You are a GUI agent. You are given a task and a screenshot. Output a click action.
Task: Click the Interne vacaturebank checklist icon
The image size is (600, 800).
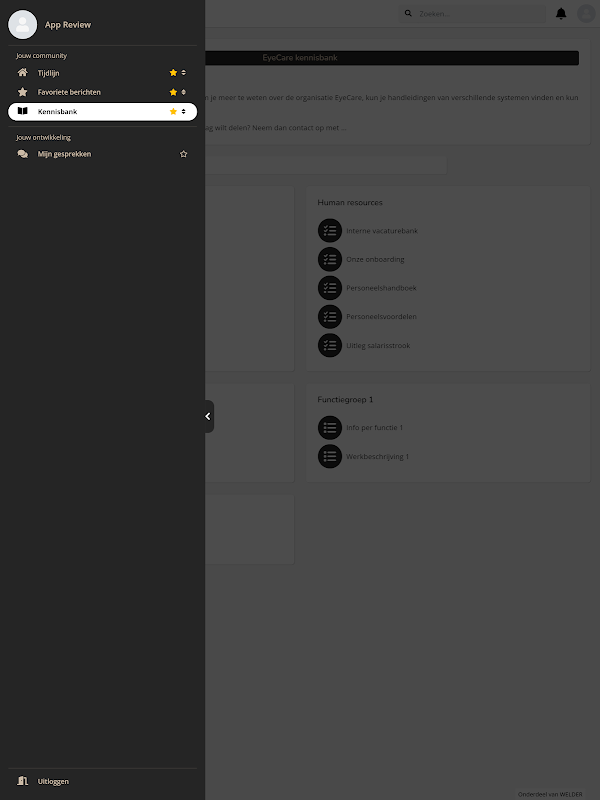click(x=330, y=231)
